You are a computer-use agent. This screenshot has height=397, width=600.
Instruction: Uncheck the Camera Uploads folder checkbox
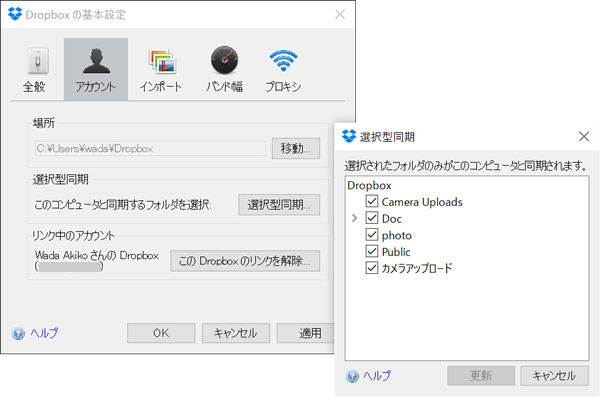pos(372,201)
